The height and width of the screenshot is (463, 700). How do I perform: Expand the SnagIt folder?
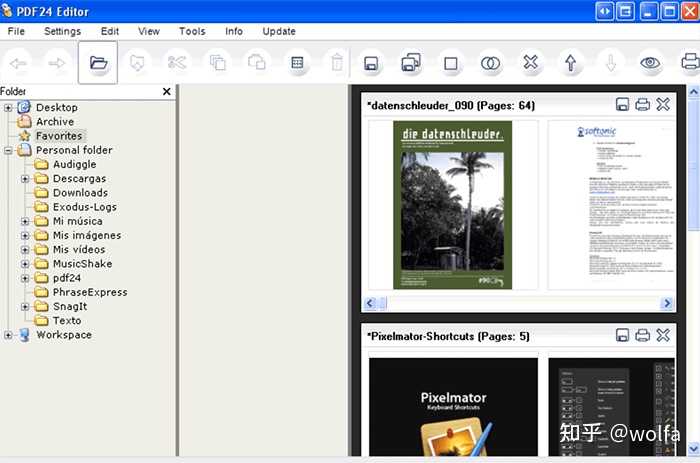[25, 307]
